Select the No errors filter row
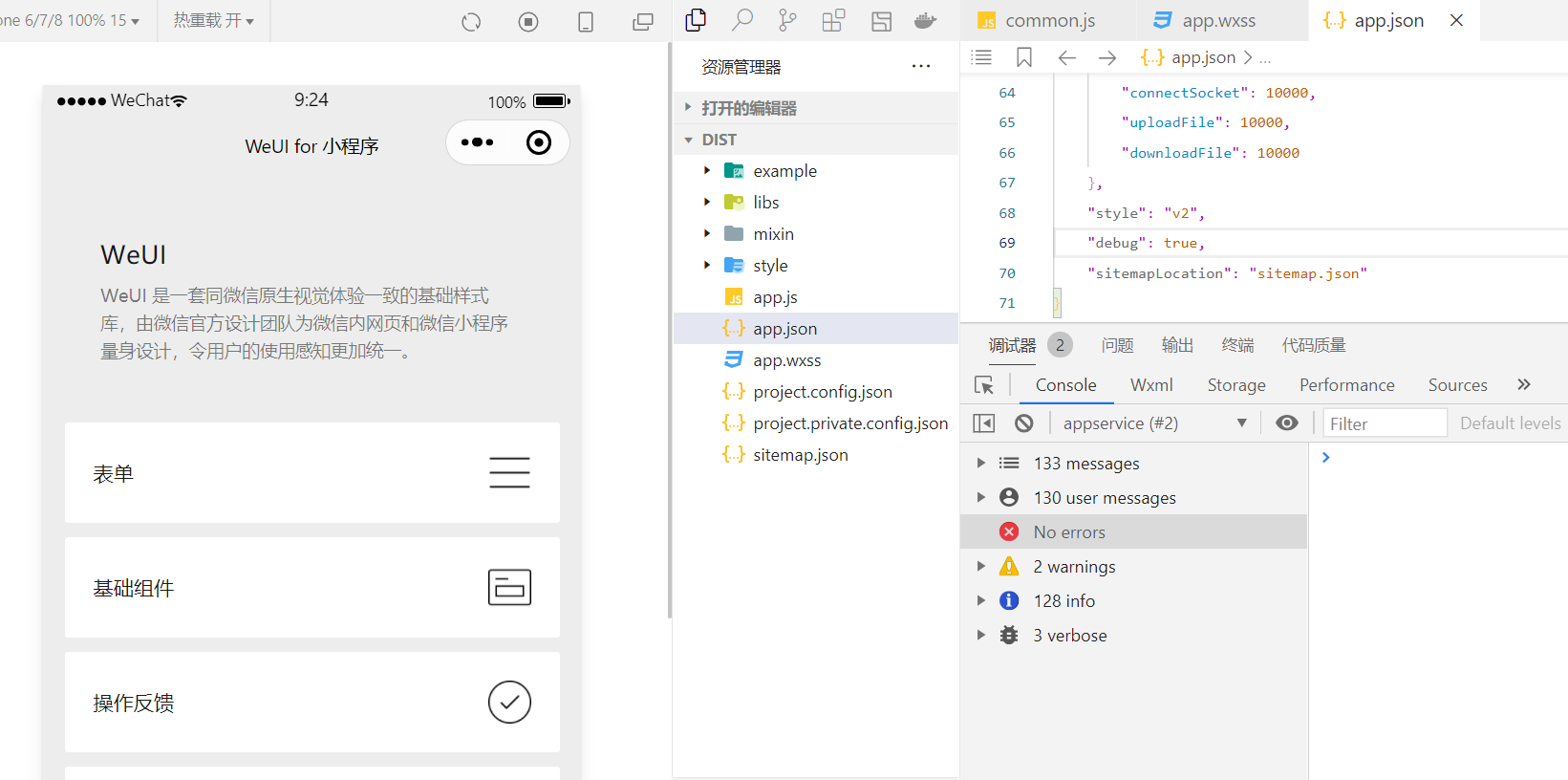Screen dimensions: 1568x780 click(1133, 531)
